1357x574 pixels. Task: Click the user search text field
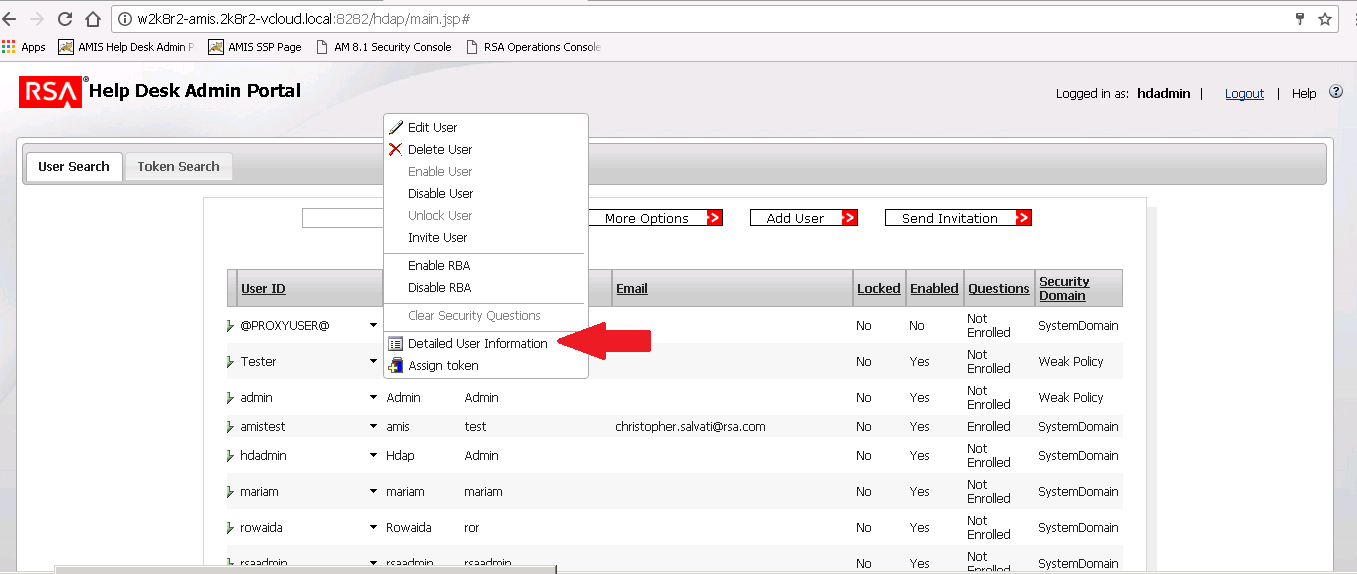click(x=343, y=218)
